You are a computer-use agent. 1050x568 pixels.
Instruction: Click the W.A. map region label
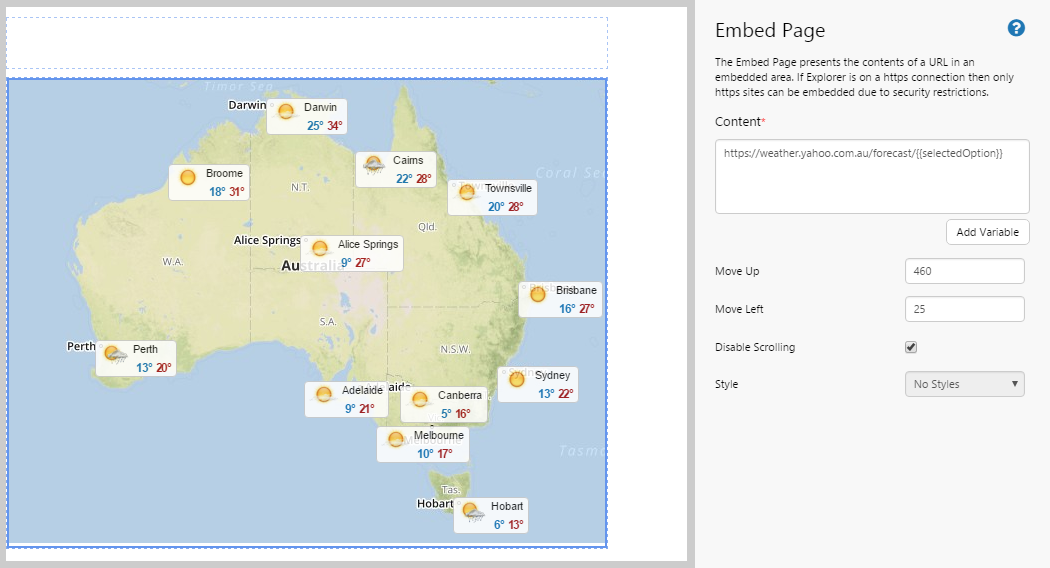point(173,261)
